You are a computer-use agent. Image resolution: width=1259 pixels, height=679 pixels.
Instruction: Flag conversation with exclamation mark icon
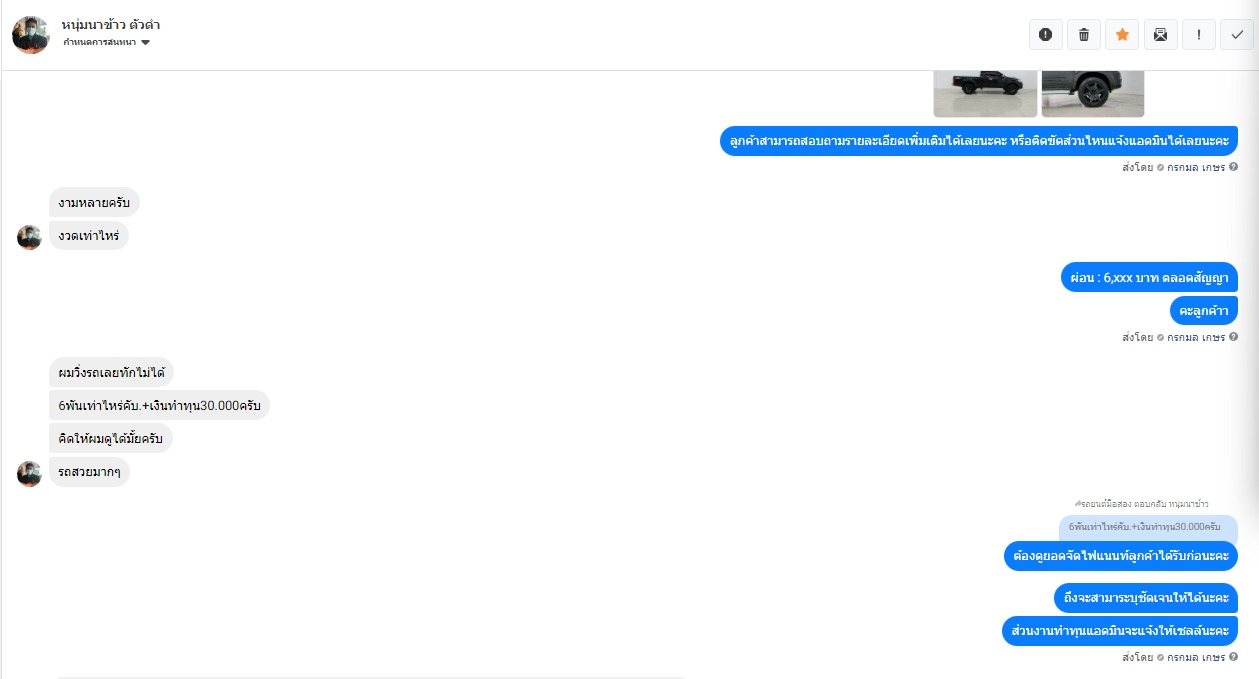(1198, 34)
